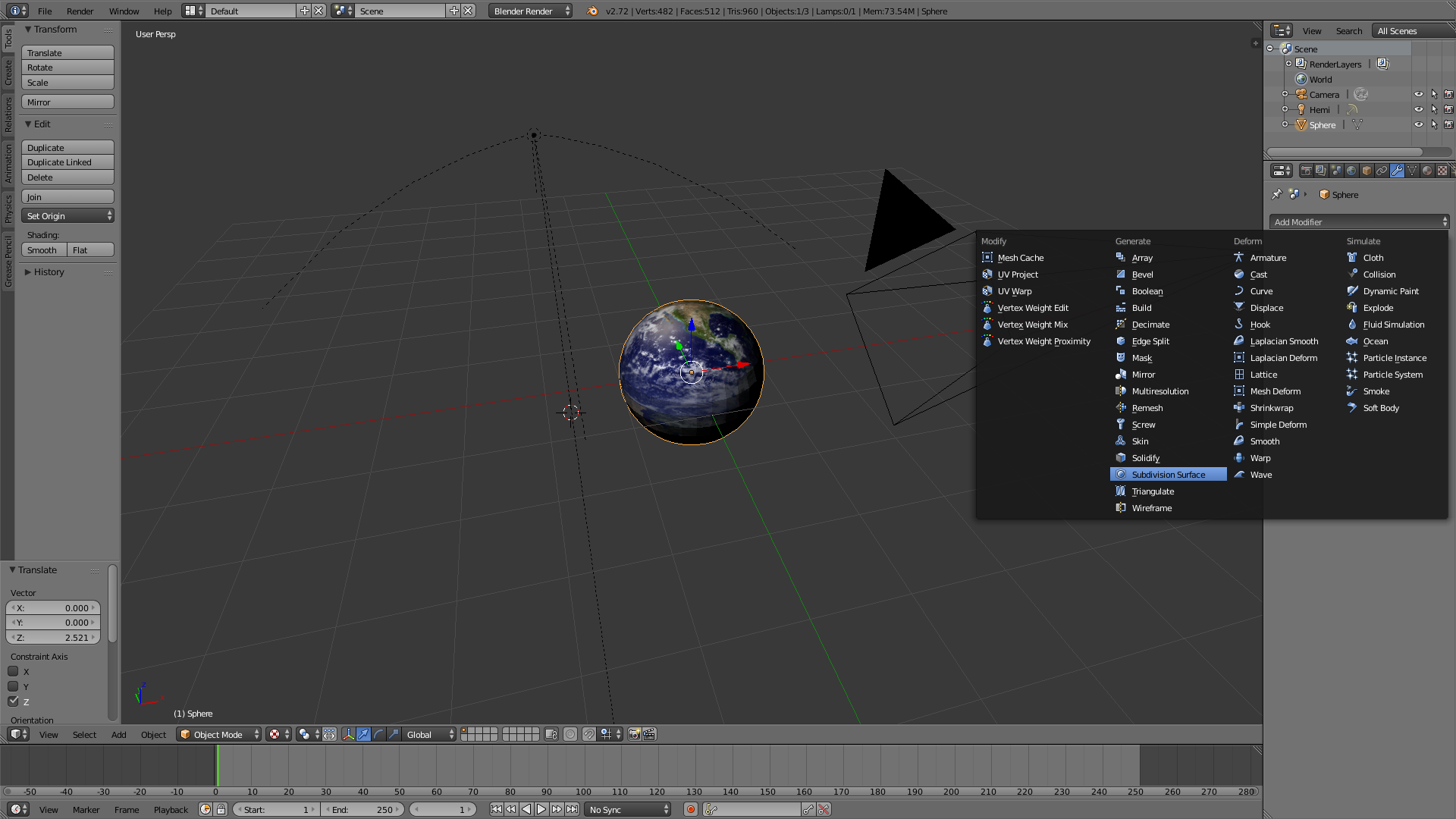Open the Render properties camera icon
Screen dimensions: 1456x819
[1307, 171]
